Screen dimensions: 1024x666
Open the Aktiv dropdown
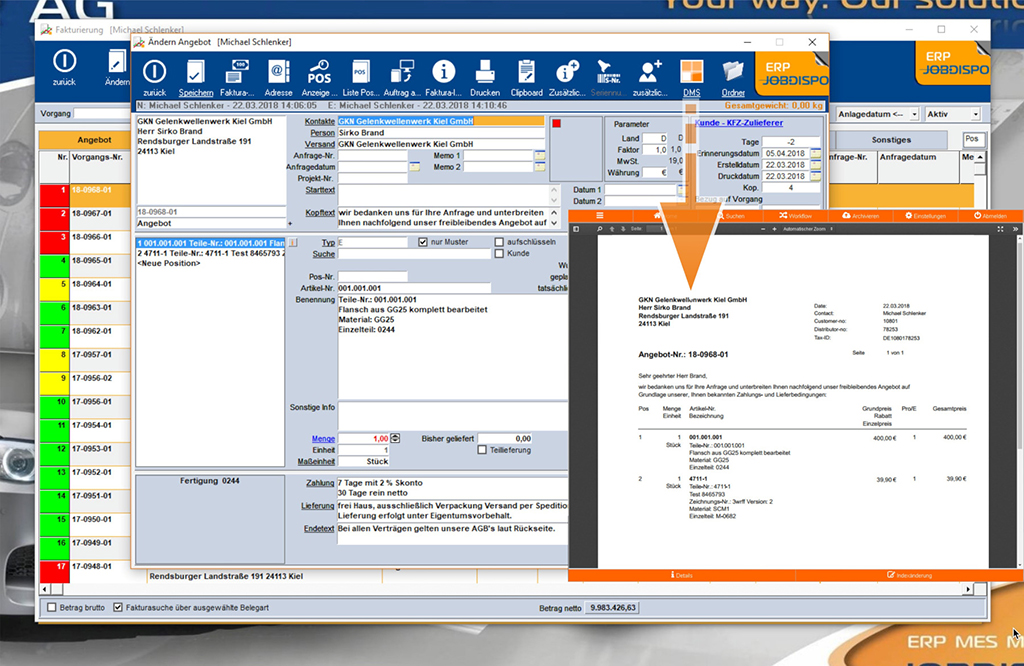click(x=976, y=114)
